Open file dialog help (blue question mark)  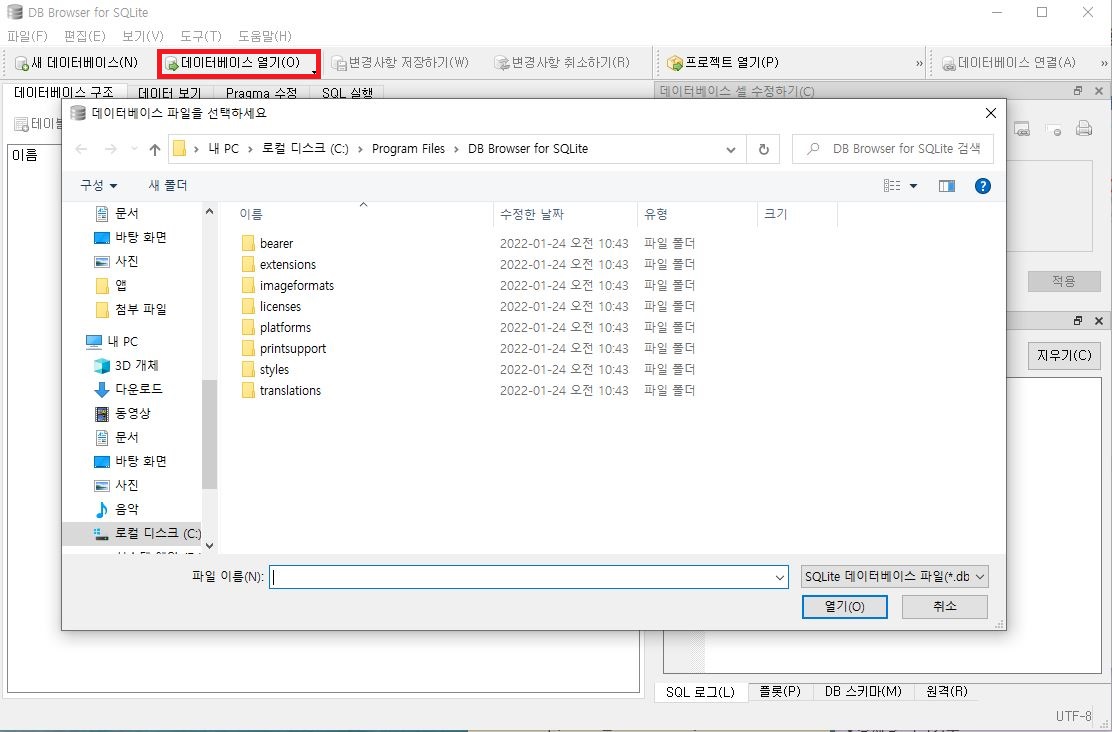coord(982,186)
